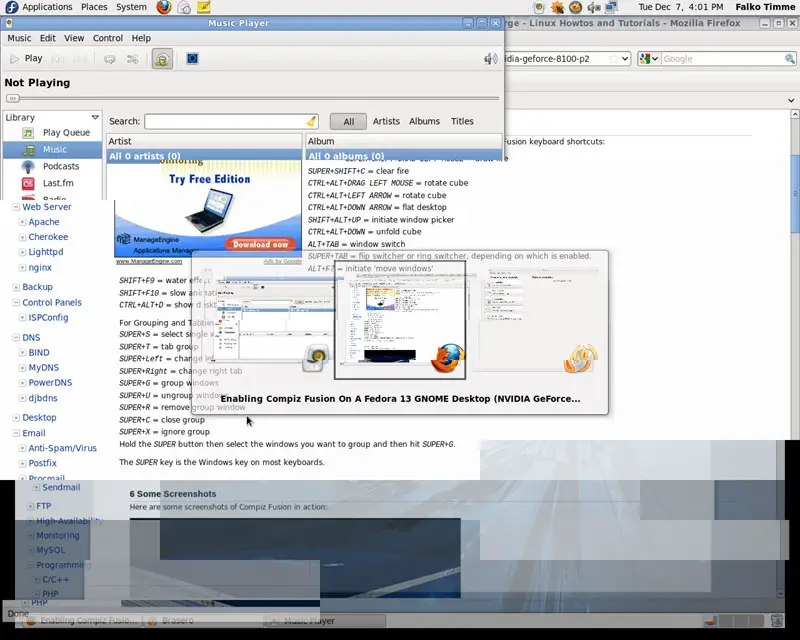Start playback with the Play button
Viewport: 800px width, 640px height.
pyautogui.click(x=26, y=59)
